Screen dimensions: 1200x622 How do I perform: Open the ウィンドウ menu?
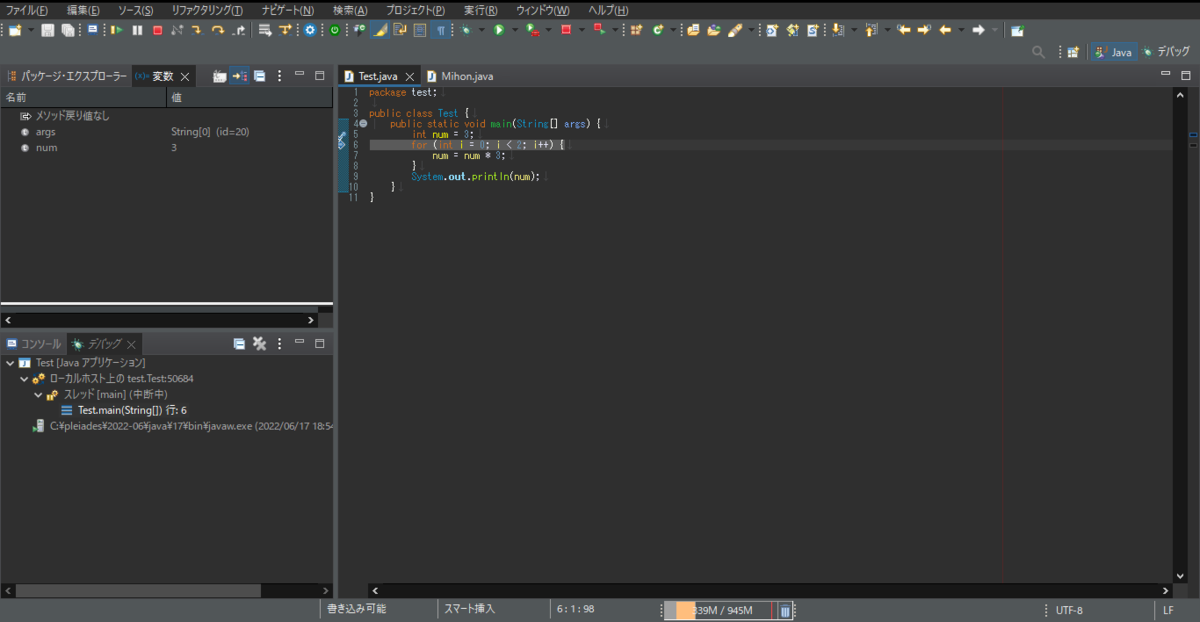point(543,10)
